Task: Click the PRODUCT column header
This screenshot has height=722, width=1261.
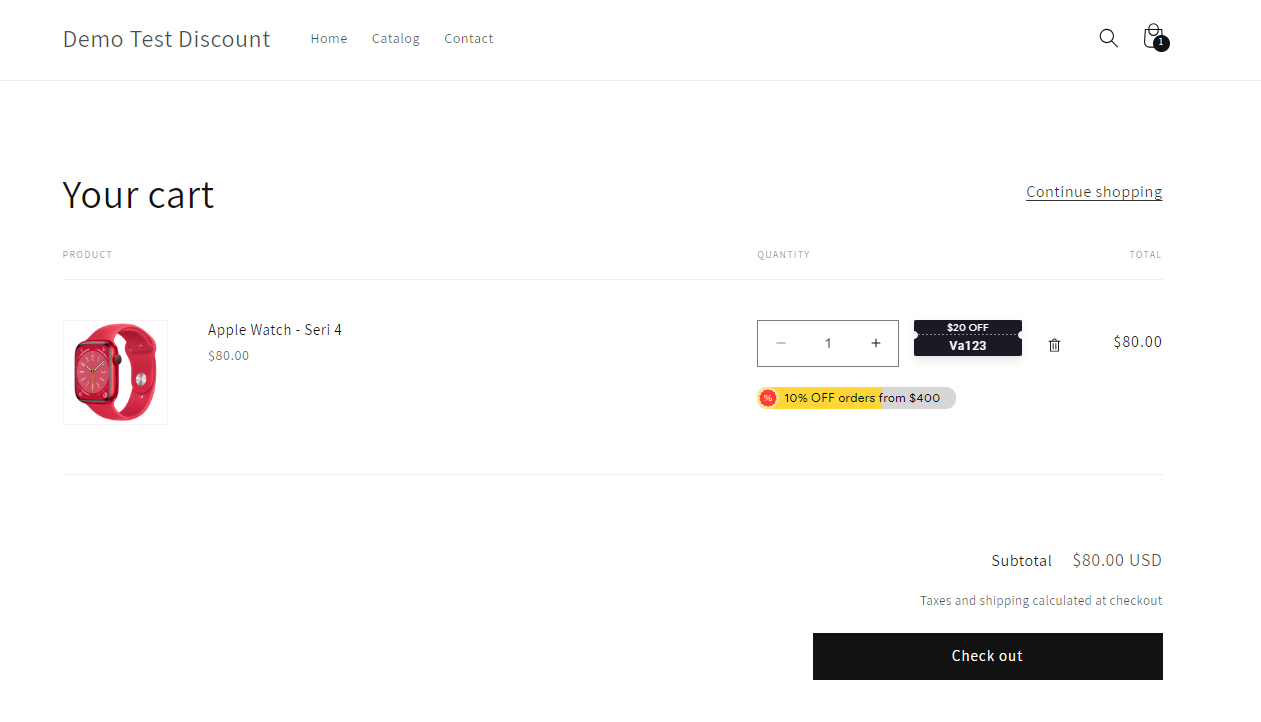Action: point(88,255)
